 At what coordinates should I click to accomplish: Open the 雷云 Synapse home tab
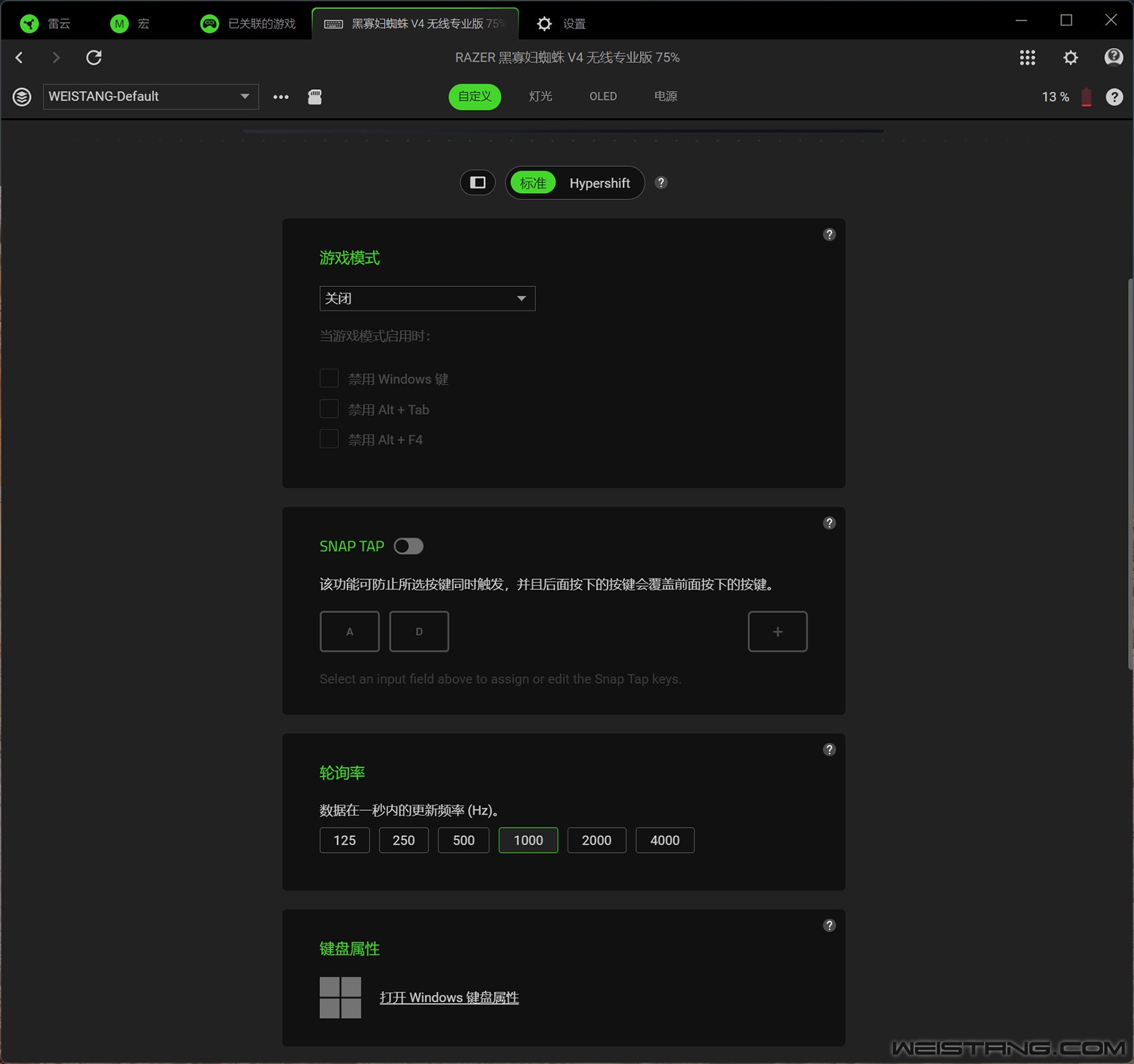(x=45, y=24)
